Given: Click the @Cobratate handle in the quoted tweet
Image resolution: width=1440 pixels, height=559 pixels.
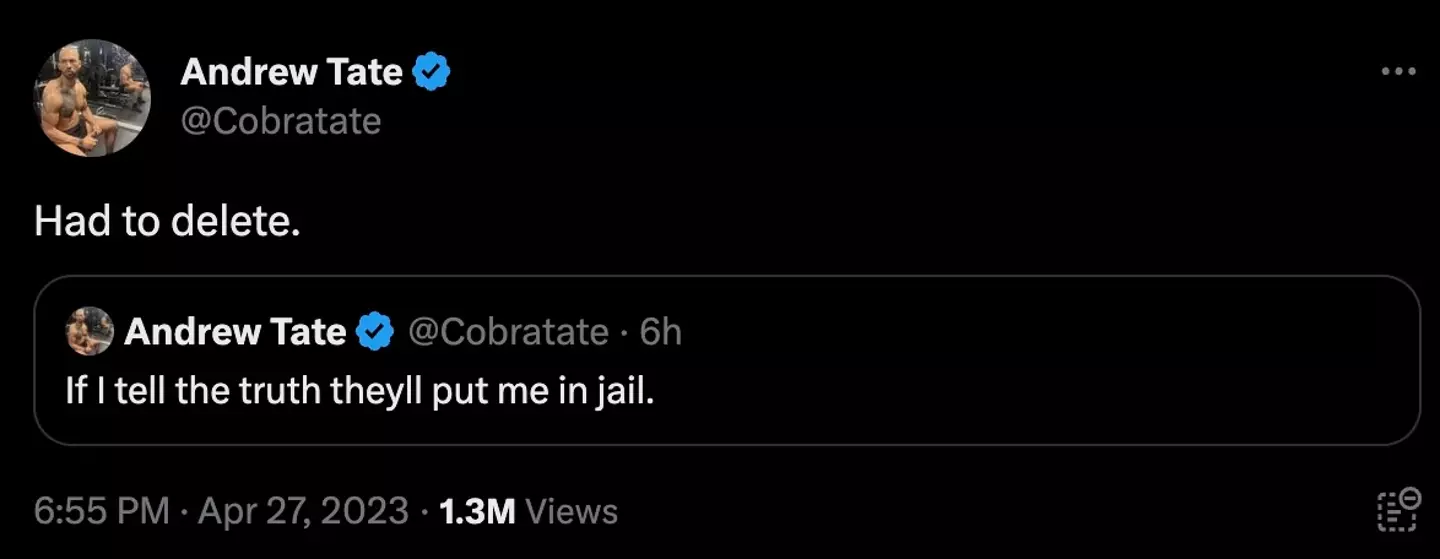Looking at the screenshot, I should [508, 332].
